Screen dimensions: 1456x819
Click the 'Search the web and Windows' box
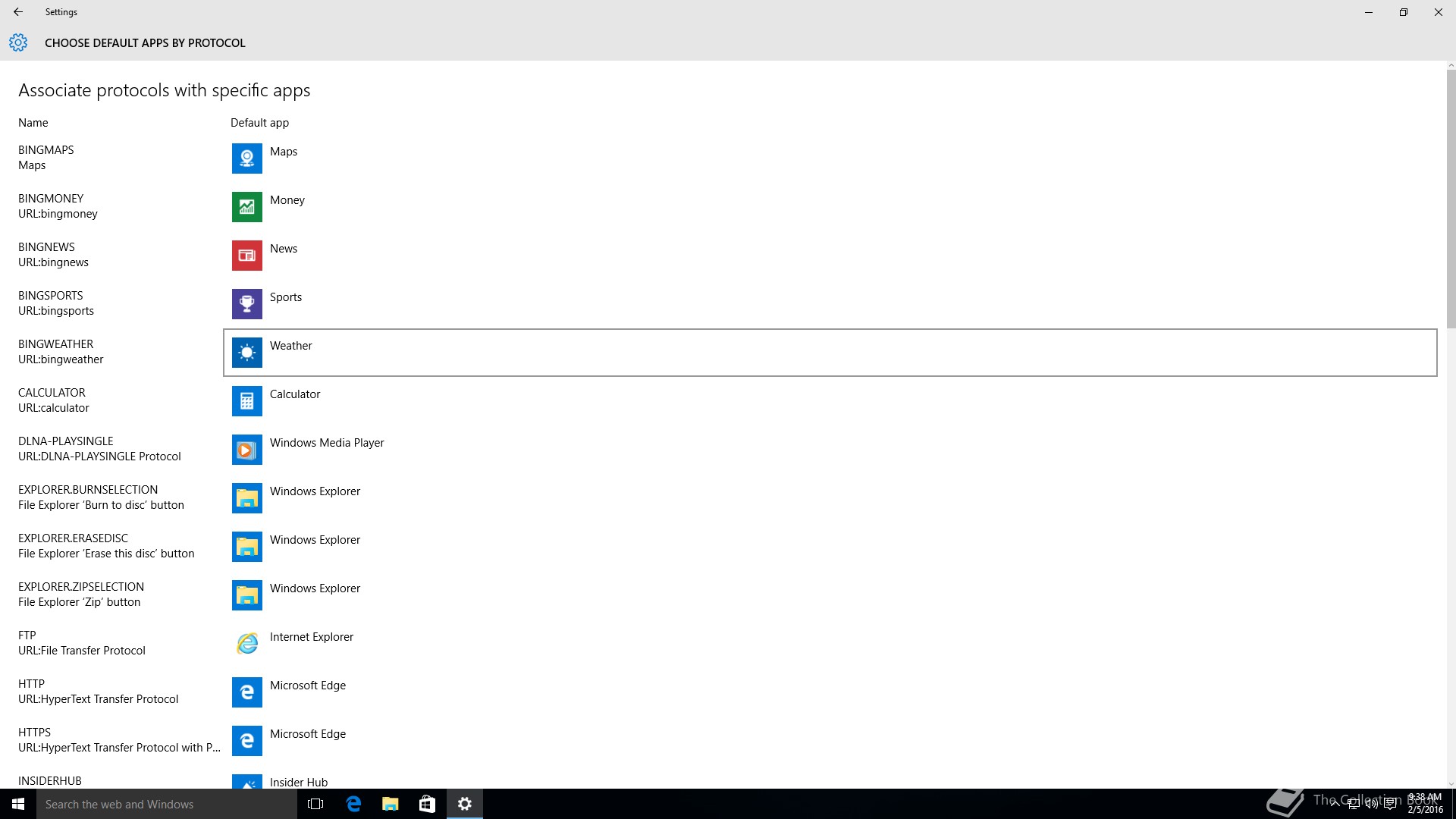coord(167,804)
